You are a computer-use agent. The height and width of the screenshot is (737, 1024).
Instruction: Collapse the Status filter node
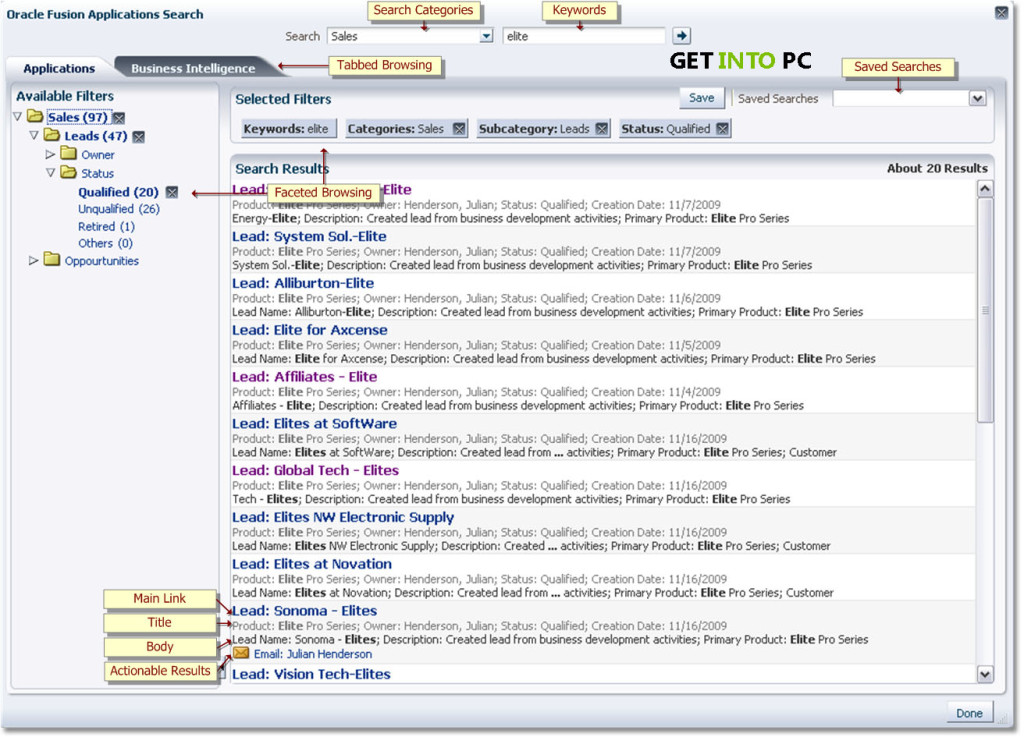[51, 173]
